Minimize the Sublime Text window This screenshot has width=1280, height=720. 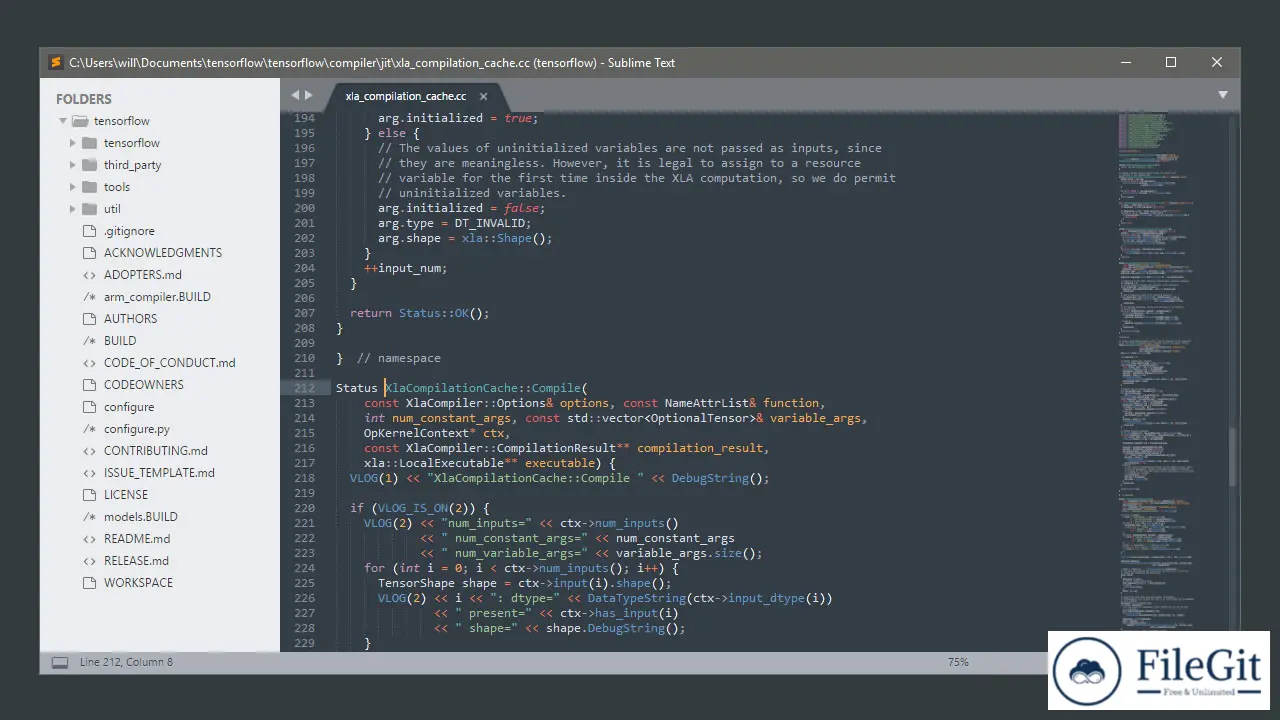coord(1124,62)
